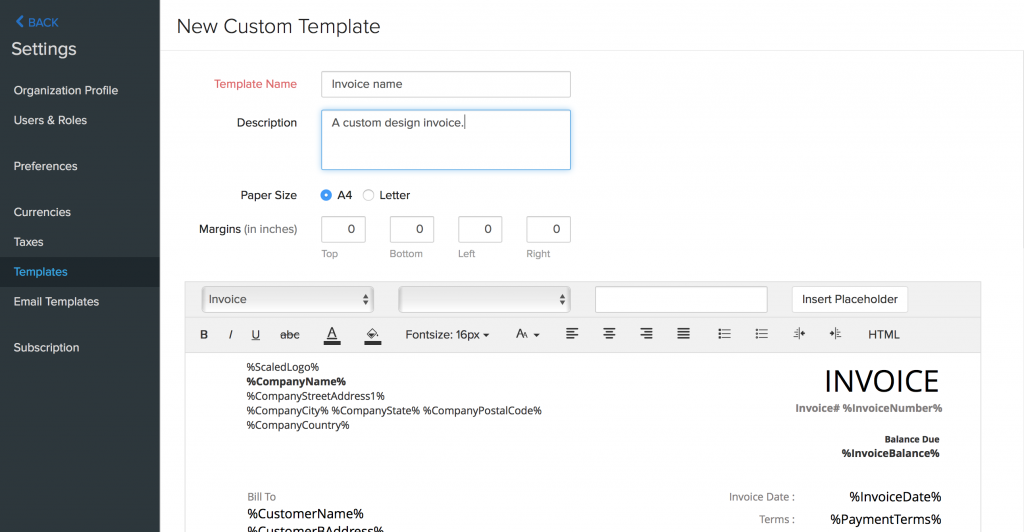Screen dimensions: 1024x532
Task: Open the font family dropdown
Action: pos(528,334)
